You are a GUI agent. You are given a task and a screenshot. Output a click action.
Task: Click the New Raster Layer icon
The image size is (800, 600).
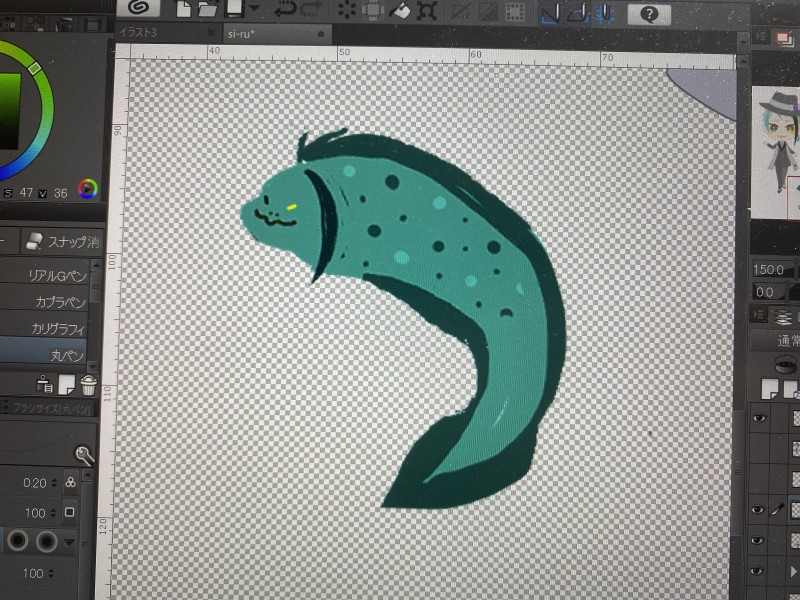point(768,389)
